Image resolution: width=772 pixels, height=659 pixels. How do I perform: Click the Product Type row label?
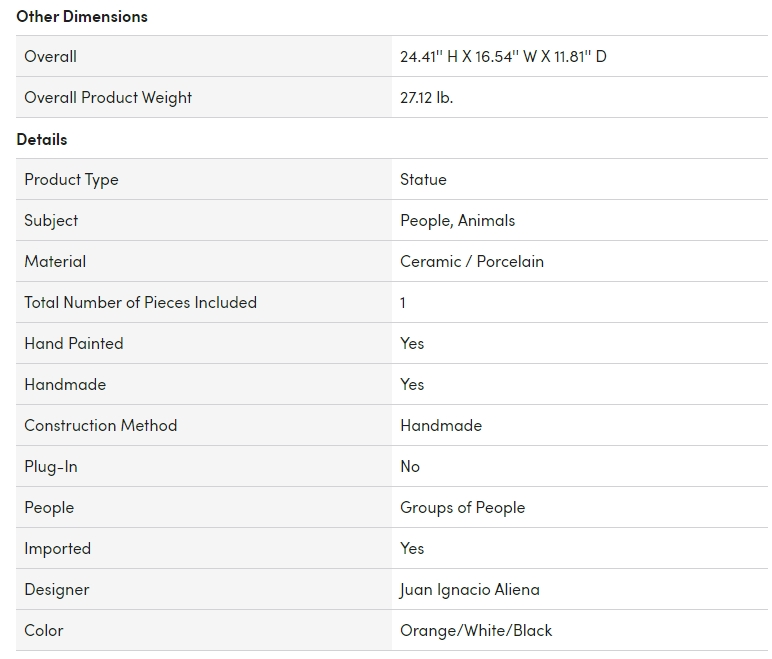[x=71, y=180]
